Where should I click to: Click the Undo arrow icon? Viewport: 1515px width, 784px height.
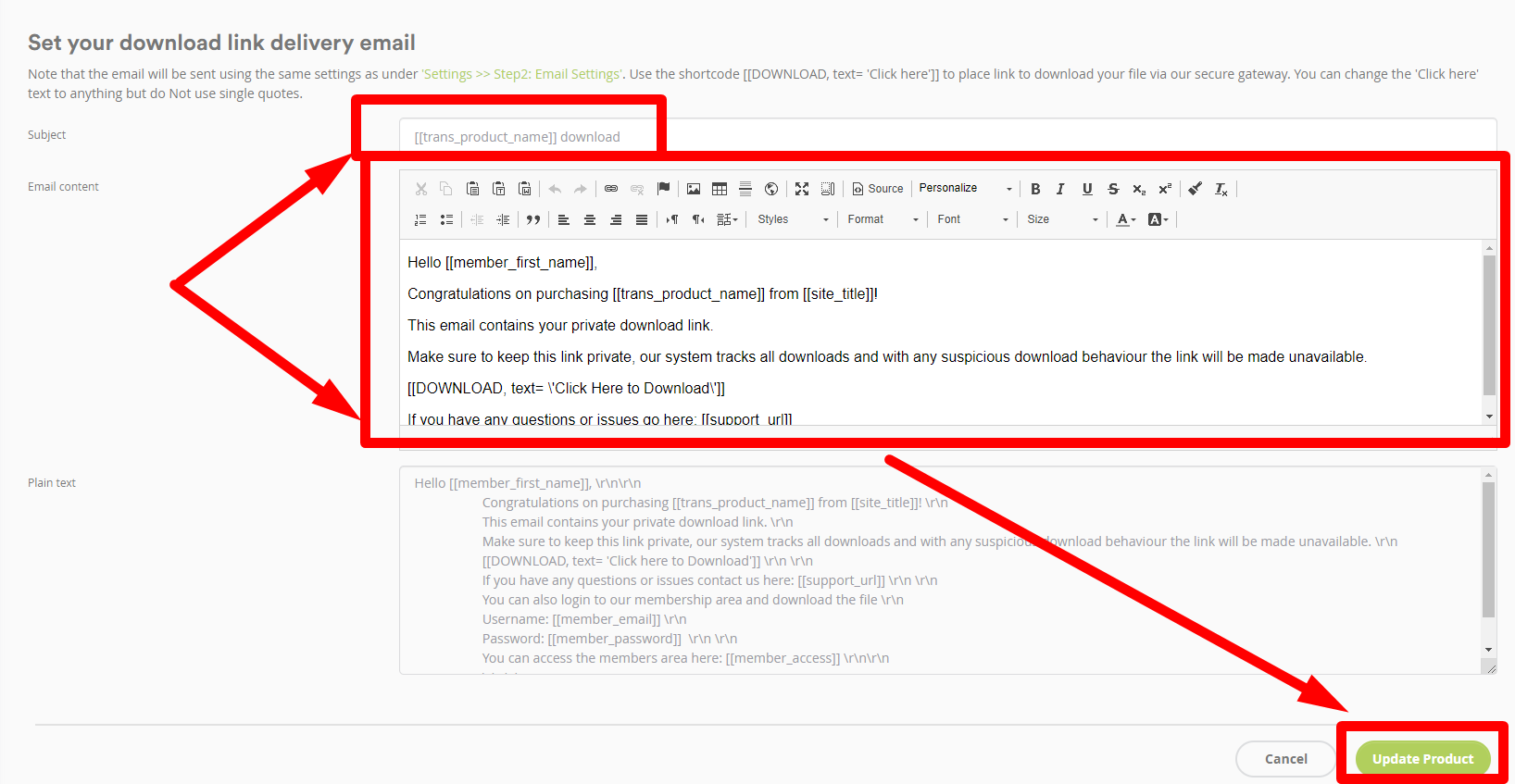tap(555, 189)
